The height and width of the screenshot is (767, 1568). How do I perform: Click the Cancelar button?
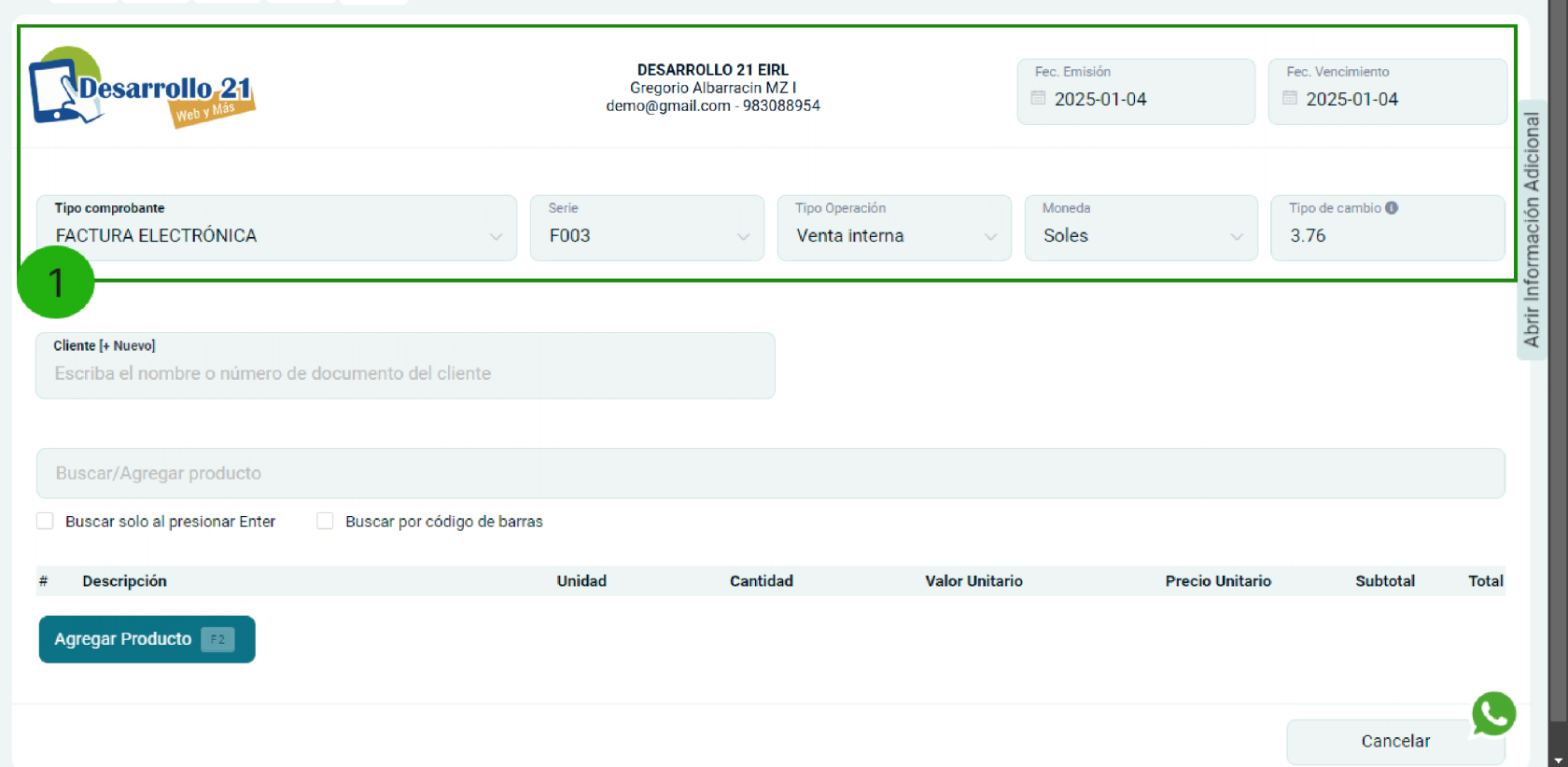coord(1394,741)
